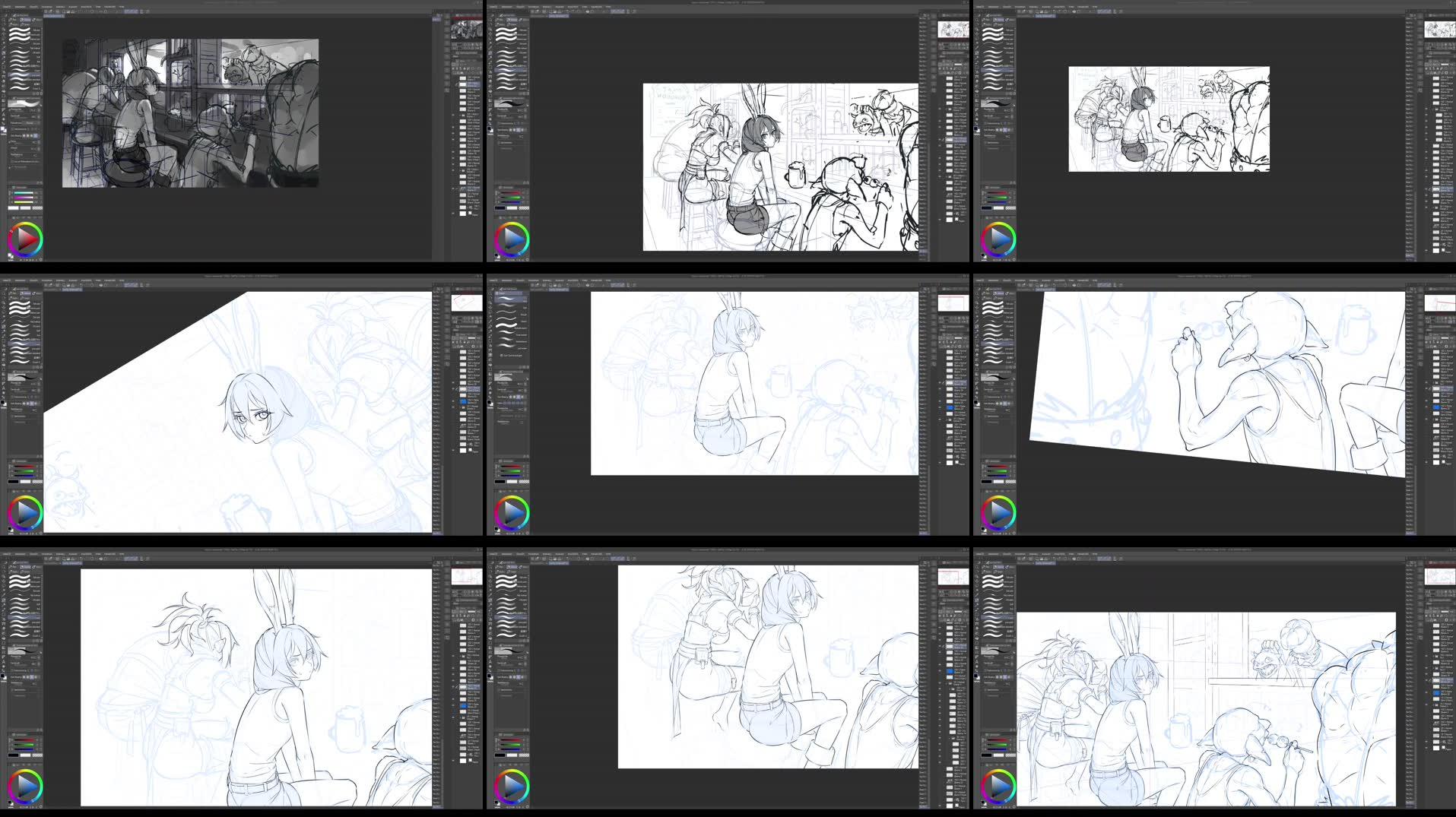
Task: Select blue-thumbnail layer in dango lineart layer panel
Action: pos(1436,693)
